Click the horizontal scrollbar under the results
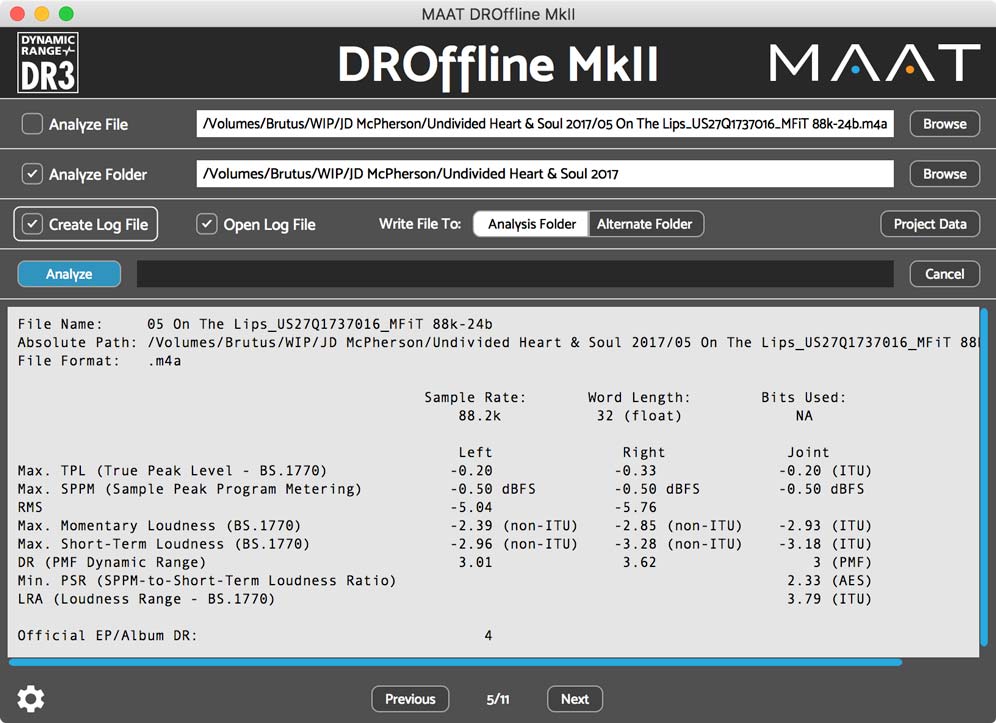 [x=455, y=663]
